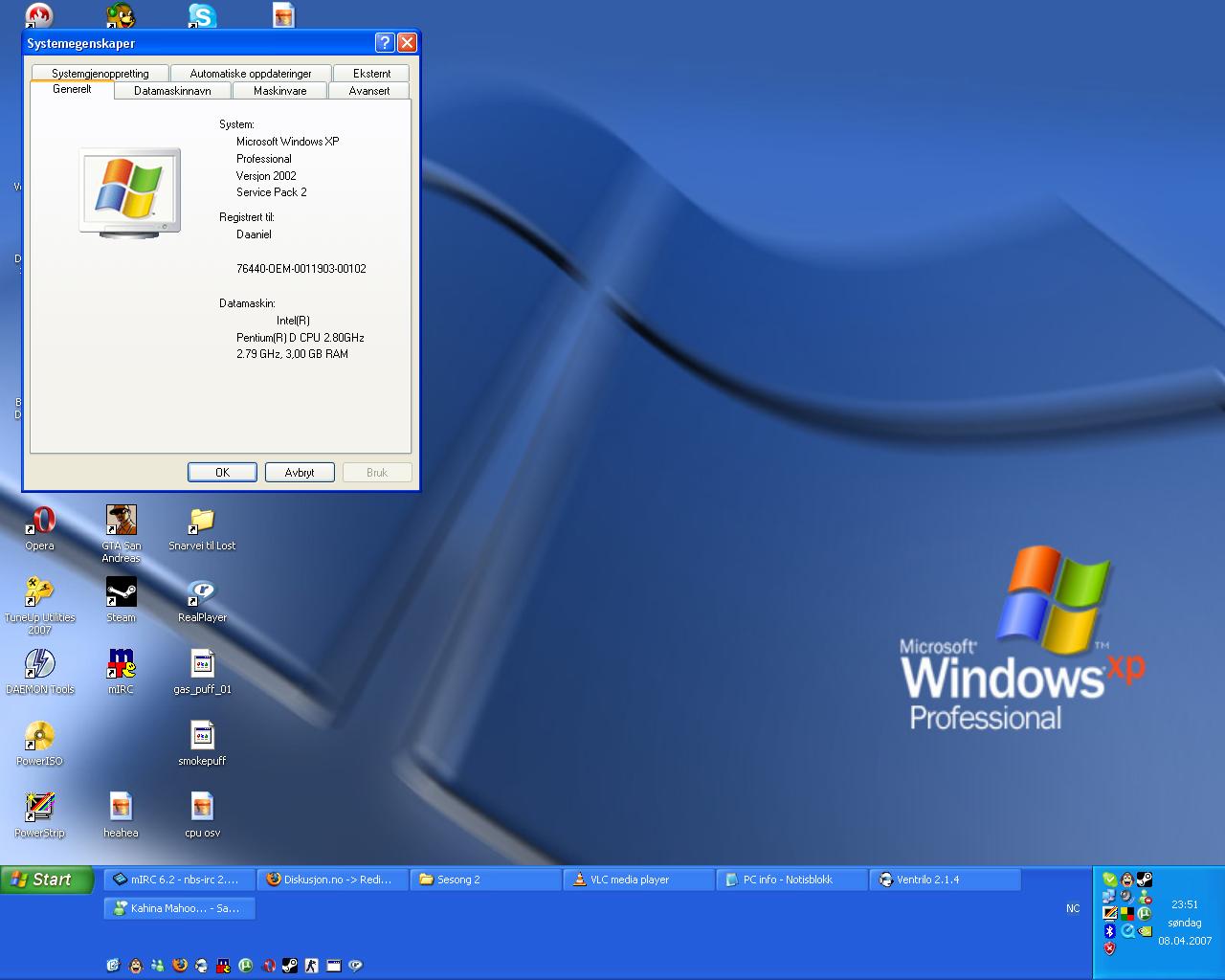Select gas_puff_01 file on desktop

coord(202,671)
